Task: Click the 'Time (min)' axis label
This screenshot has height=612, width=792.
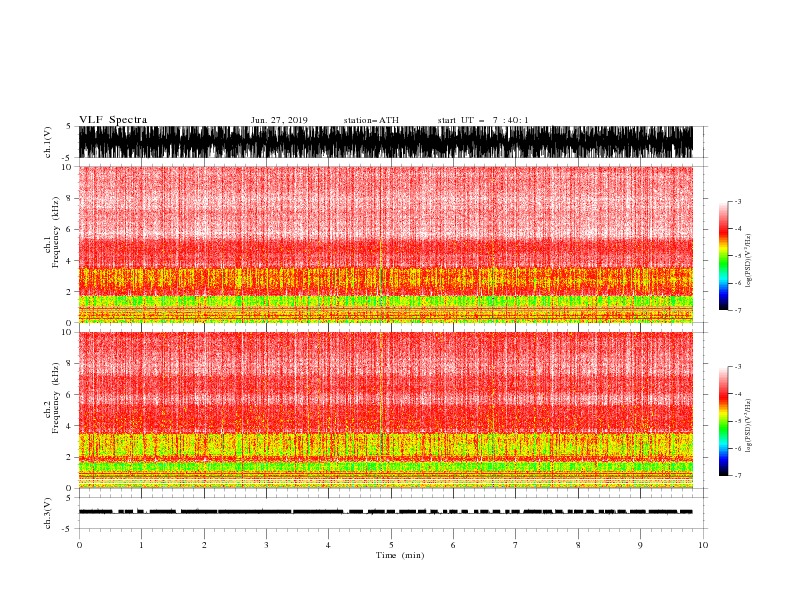Action: 400,555
